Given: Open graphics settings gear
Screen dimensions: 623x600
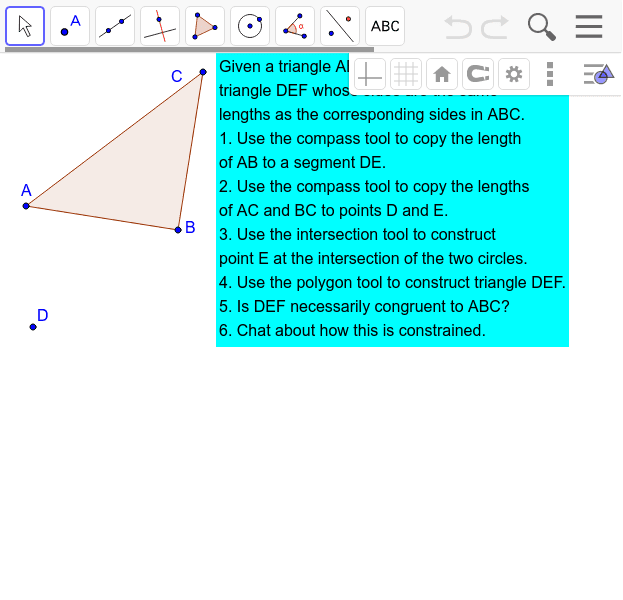Looking at the screenshot, I should pos(514,74).
